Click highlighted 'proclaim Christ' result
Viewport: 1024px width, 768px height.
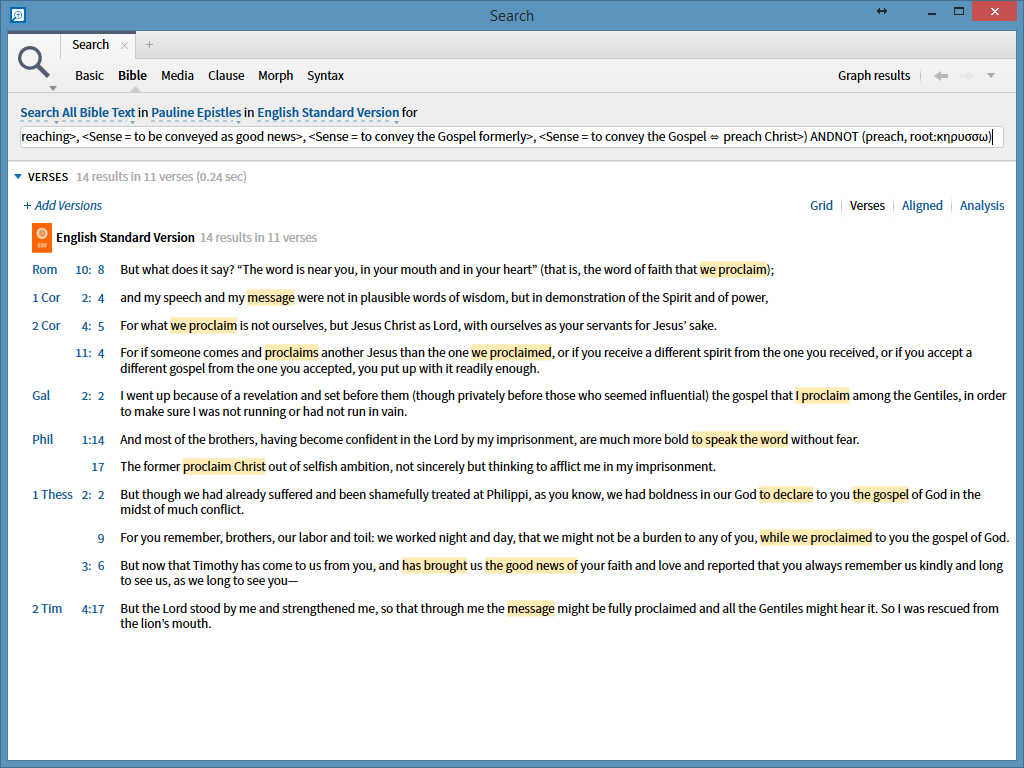tap(224, 466)
